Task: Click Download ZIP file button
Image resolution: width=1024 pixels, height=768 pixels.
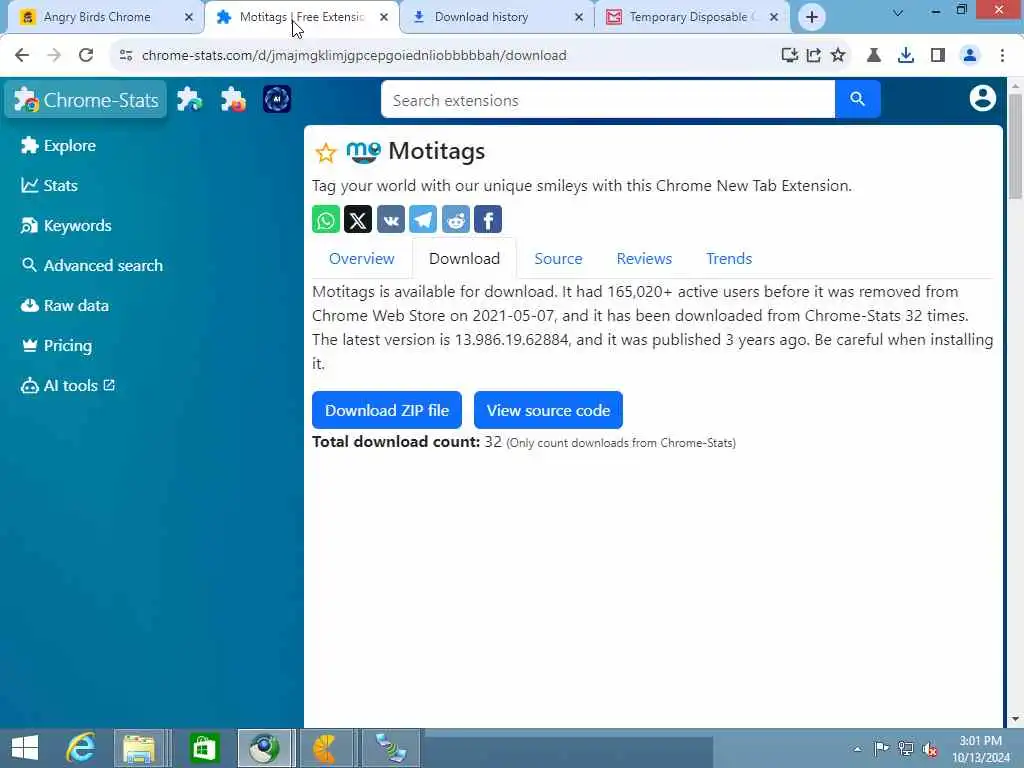Action: click(x=387, y=410)
